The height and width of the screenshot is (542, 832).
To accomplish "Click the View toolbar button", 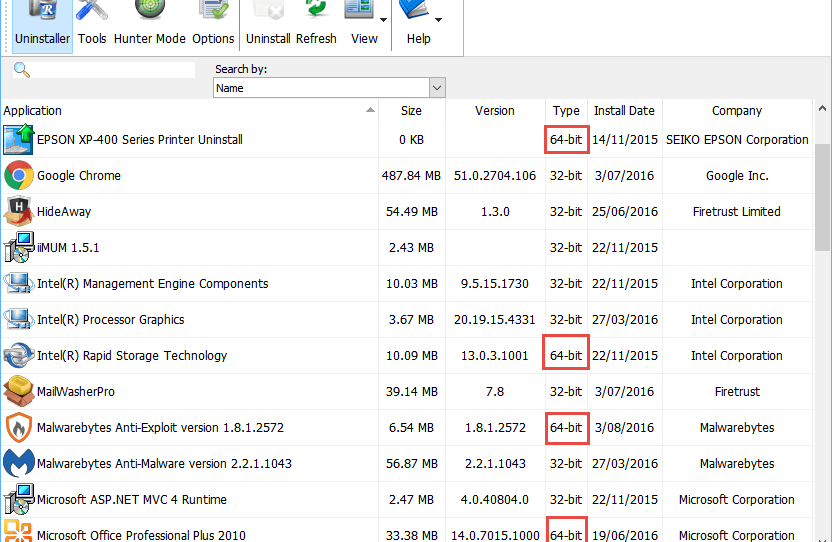I will click(x=364, y=24).
